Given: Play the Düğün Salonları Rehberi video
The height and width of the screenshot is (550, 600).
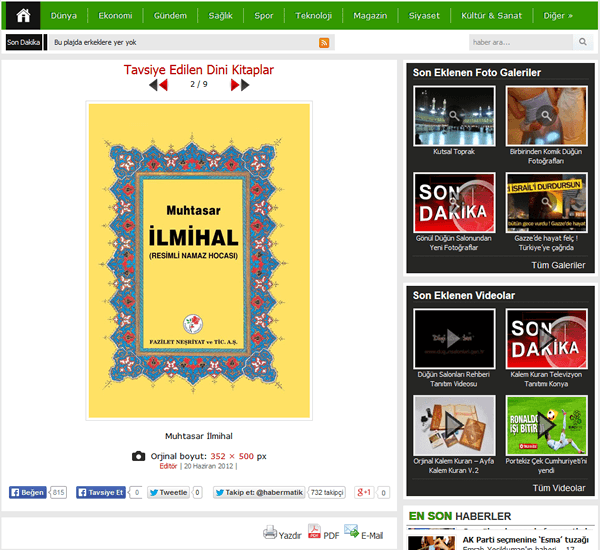Looking at the screenshot, I should (454, 339).
